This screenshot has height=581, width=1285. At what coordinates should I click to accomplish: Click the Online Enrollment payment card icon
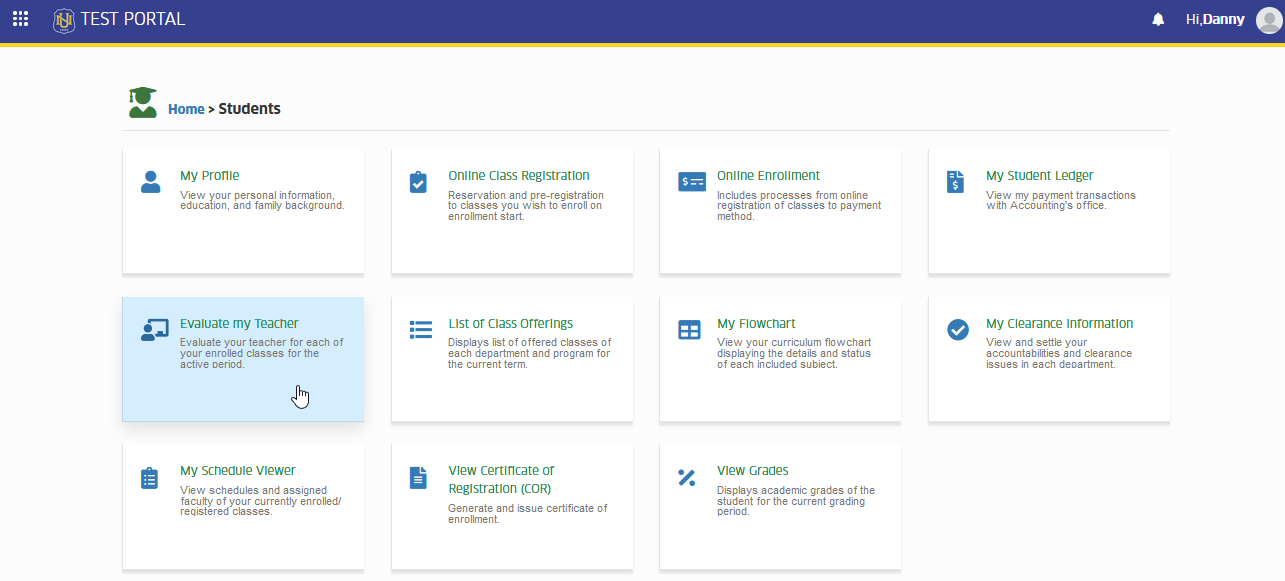pyautogui.click(x=692, y=182)
